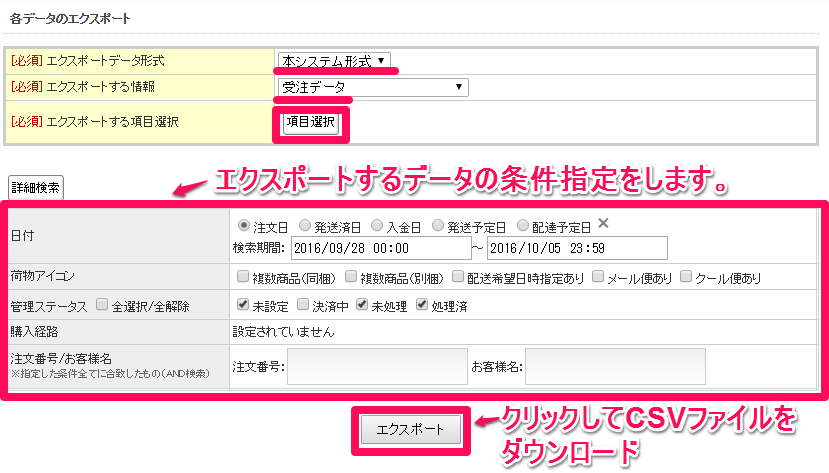This screenshot has height=473, width=829.
Task: Click the 検索期間 label
Action: coord(259,248)
